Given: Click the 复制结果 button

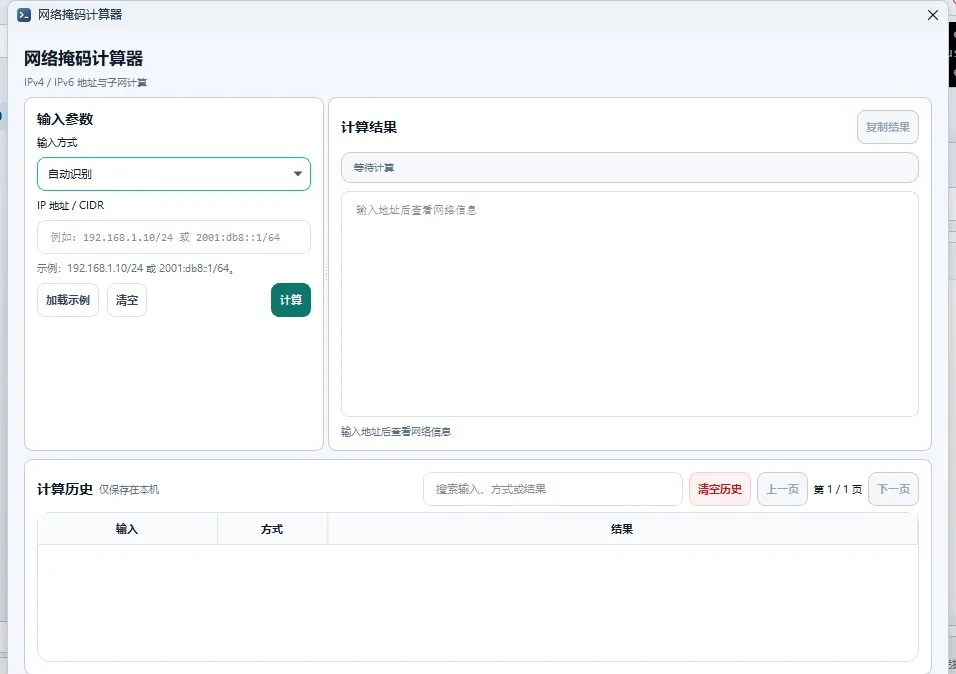Looking at the screenshot, I should [x=888, y=127].
